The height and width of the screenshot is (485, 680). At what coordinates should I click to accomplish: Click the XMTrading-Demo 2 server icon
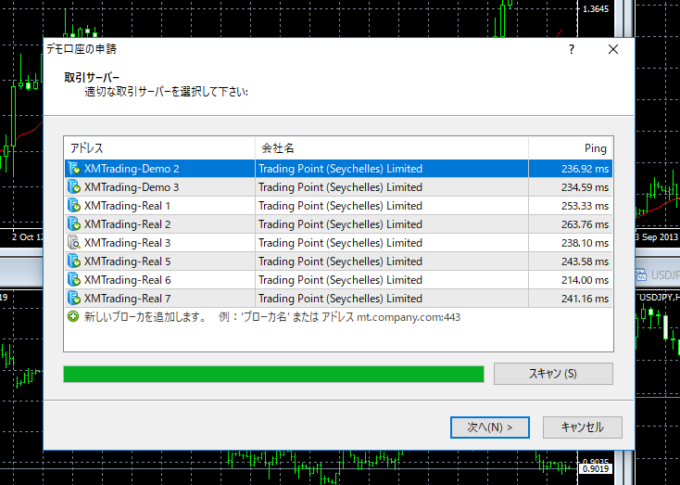click(73, 169)
